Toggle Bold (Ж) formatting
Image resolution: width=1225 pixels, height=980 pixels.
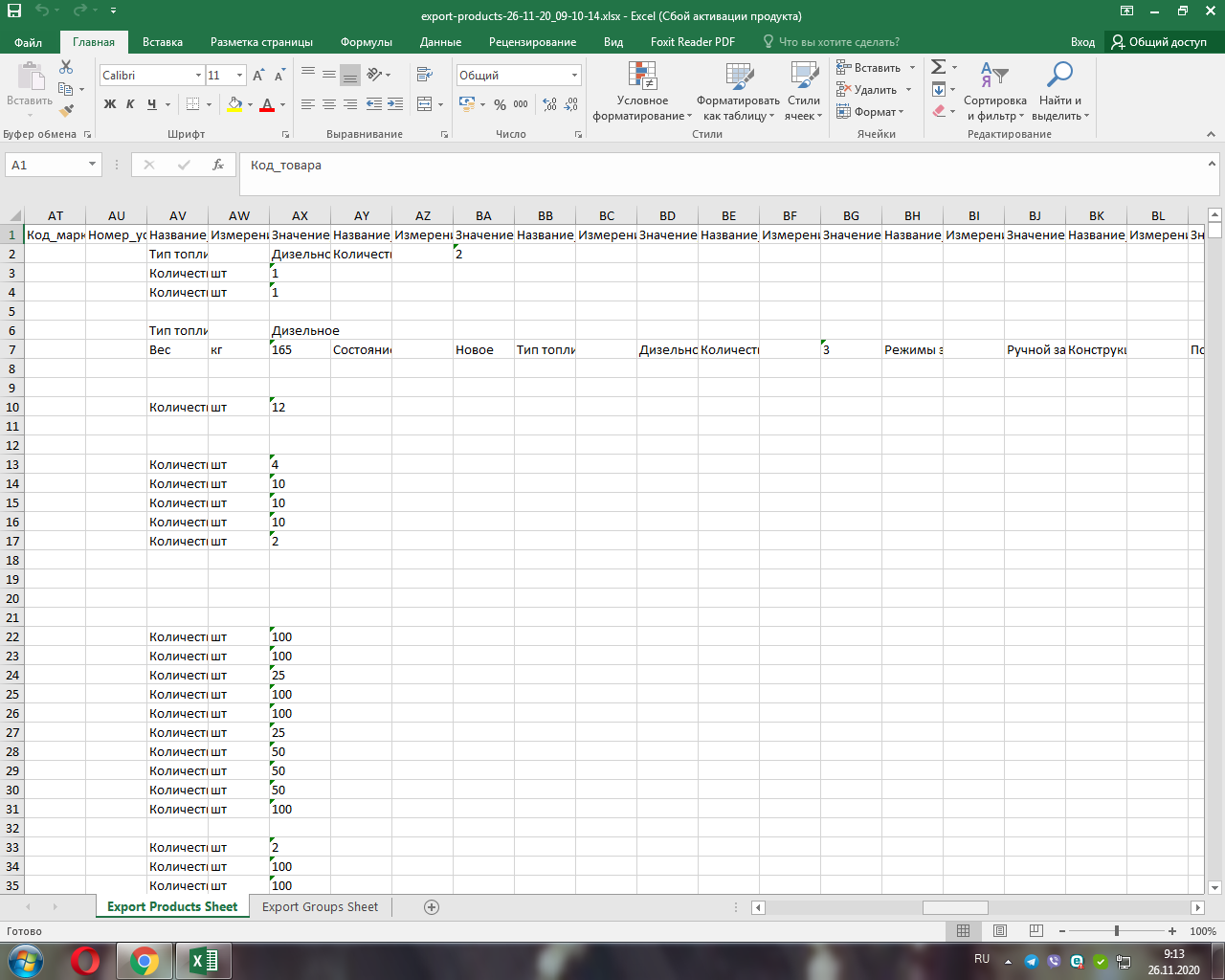coord(109,104)
